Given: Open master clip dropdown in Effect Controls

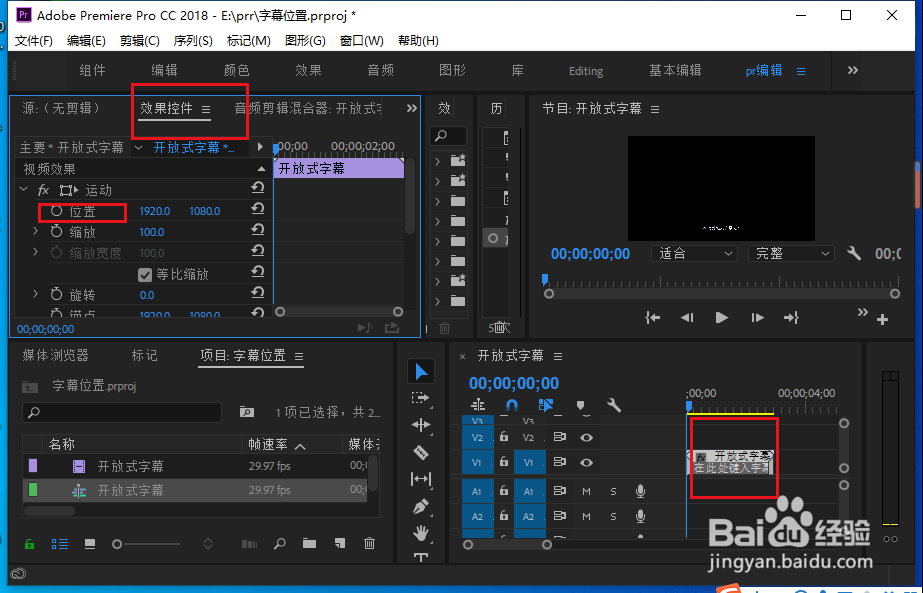Looking at the screenshot, I should coord(139,147).
